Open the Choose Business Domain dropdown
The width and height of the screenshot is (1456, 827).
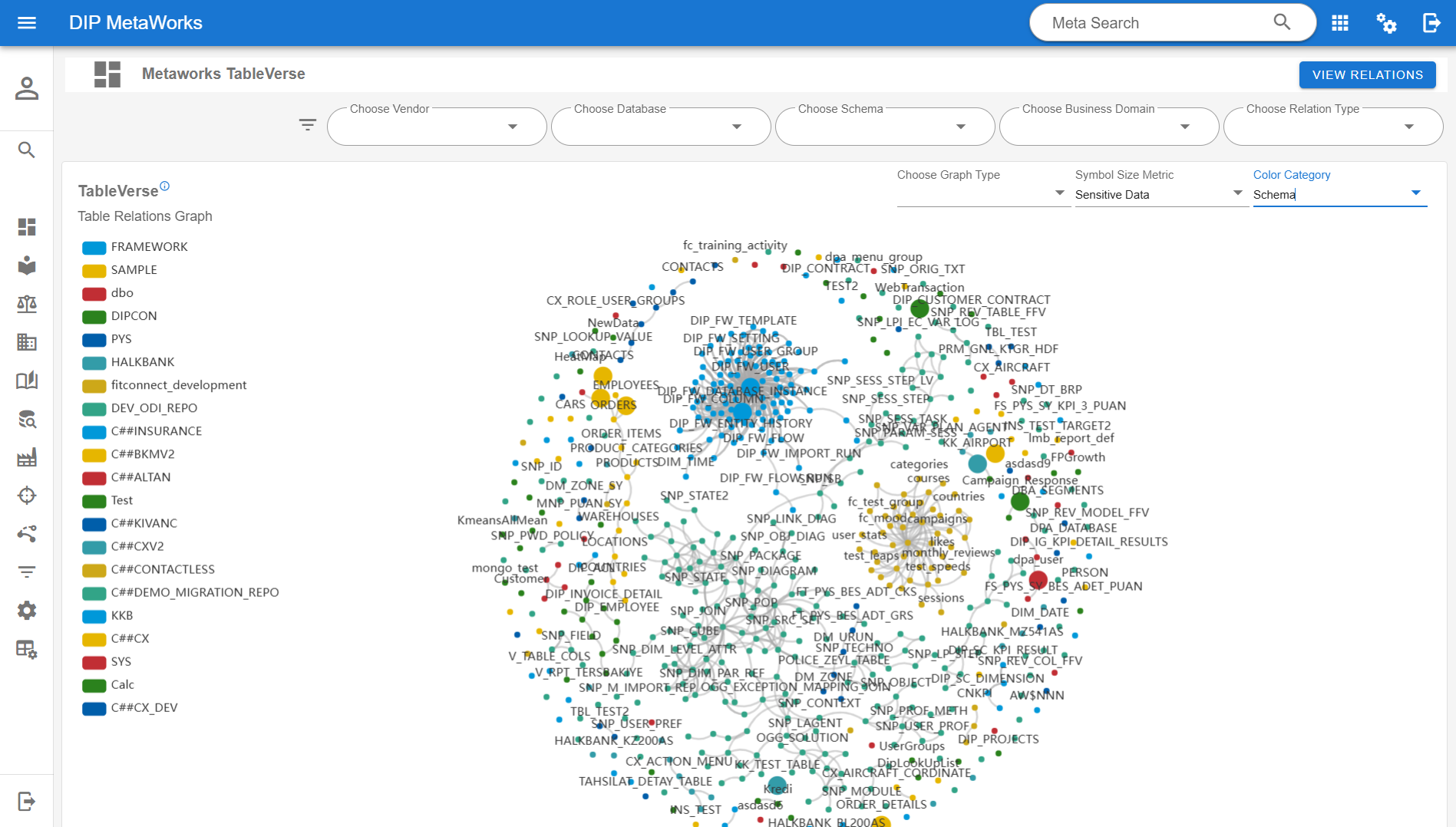click(x=1109, y=127)
